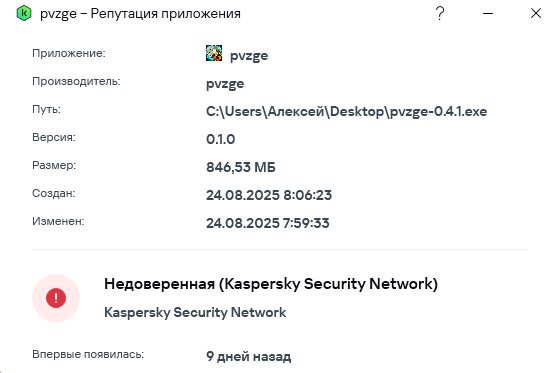Click the modified date 24.08.2025 7:59:33
This screenshot has height=373, width=557.
point(268,223)
